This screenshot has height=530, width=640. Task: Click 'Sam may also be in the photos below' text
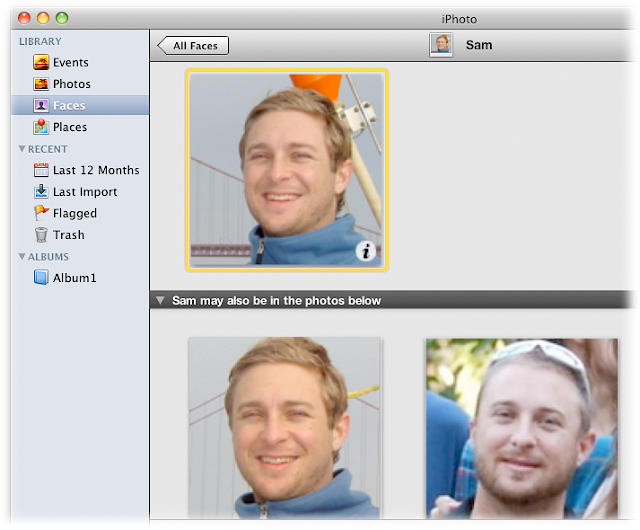pos(276,301)
